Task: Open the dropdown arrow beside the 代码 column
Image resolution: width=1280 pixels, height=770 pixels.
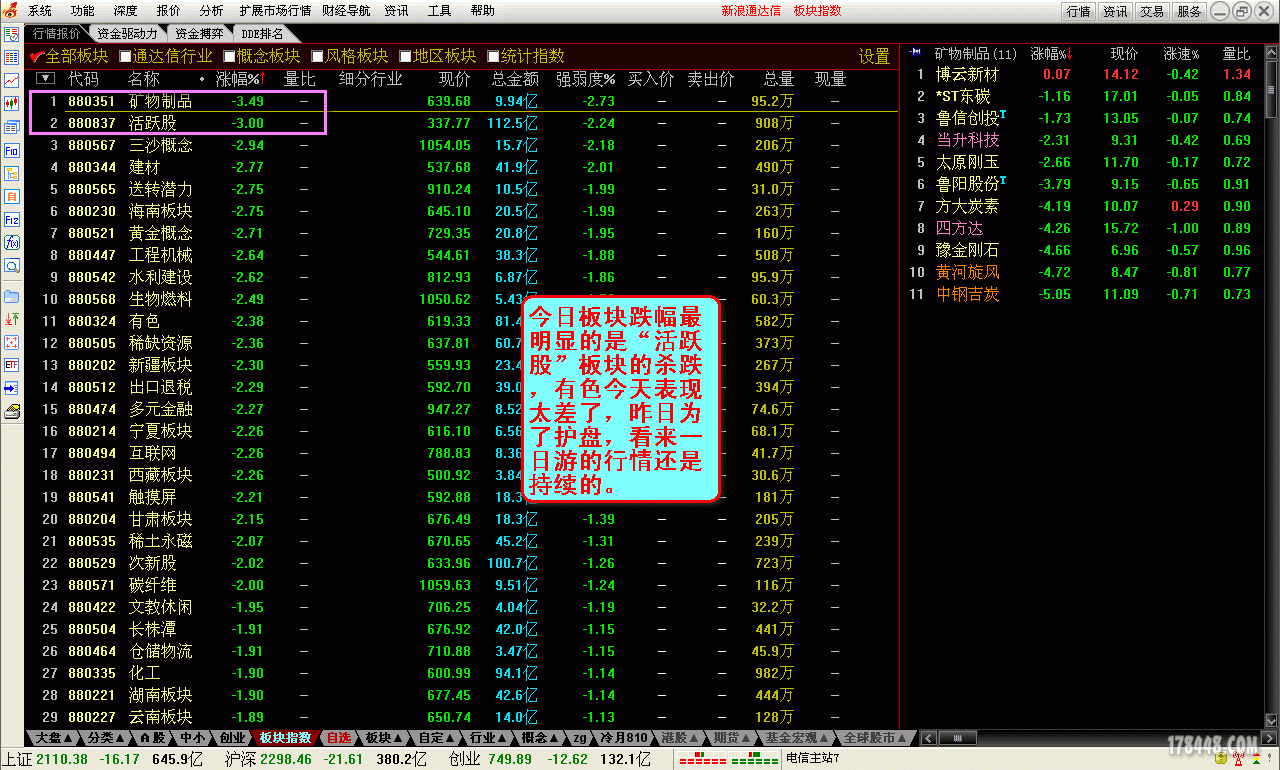Action: [46, 78]
